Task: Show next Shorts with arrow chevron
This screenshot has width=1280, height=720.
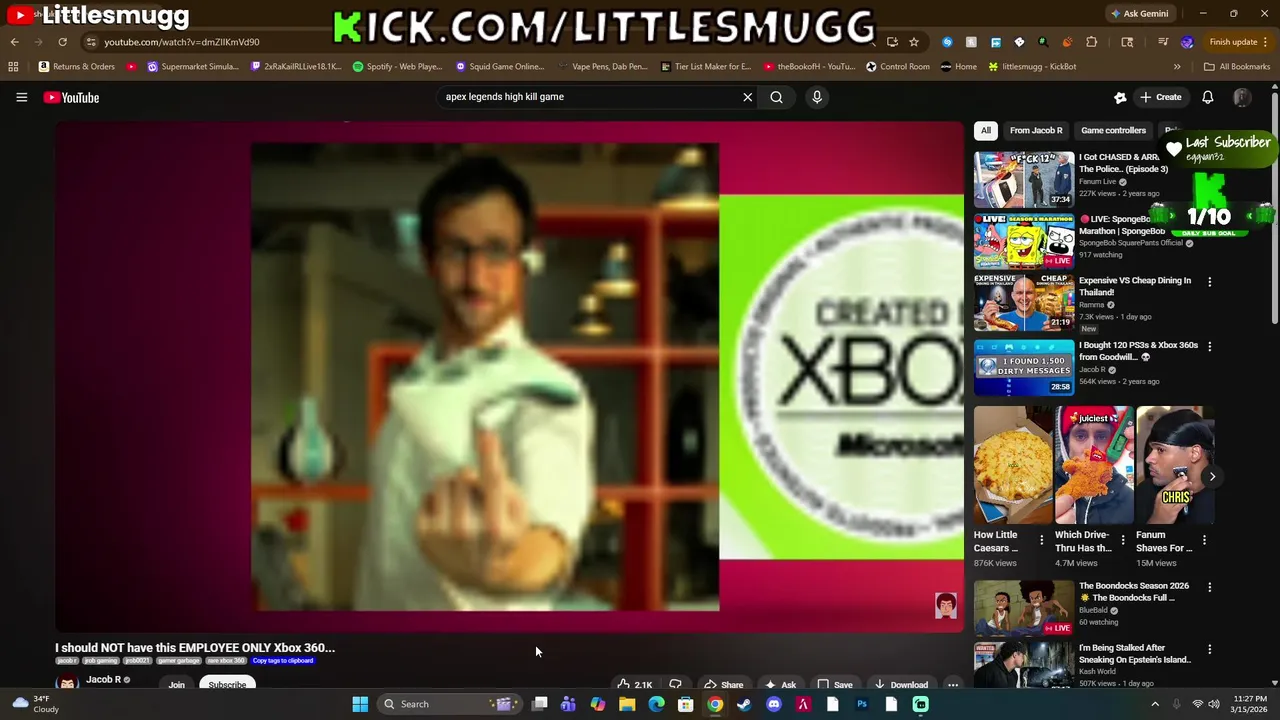Action: [1212, 476]
